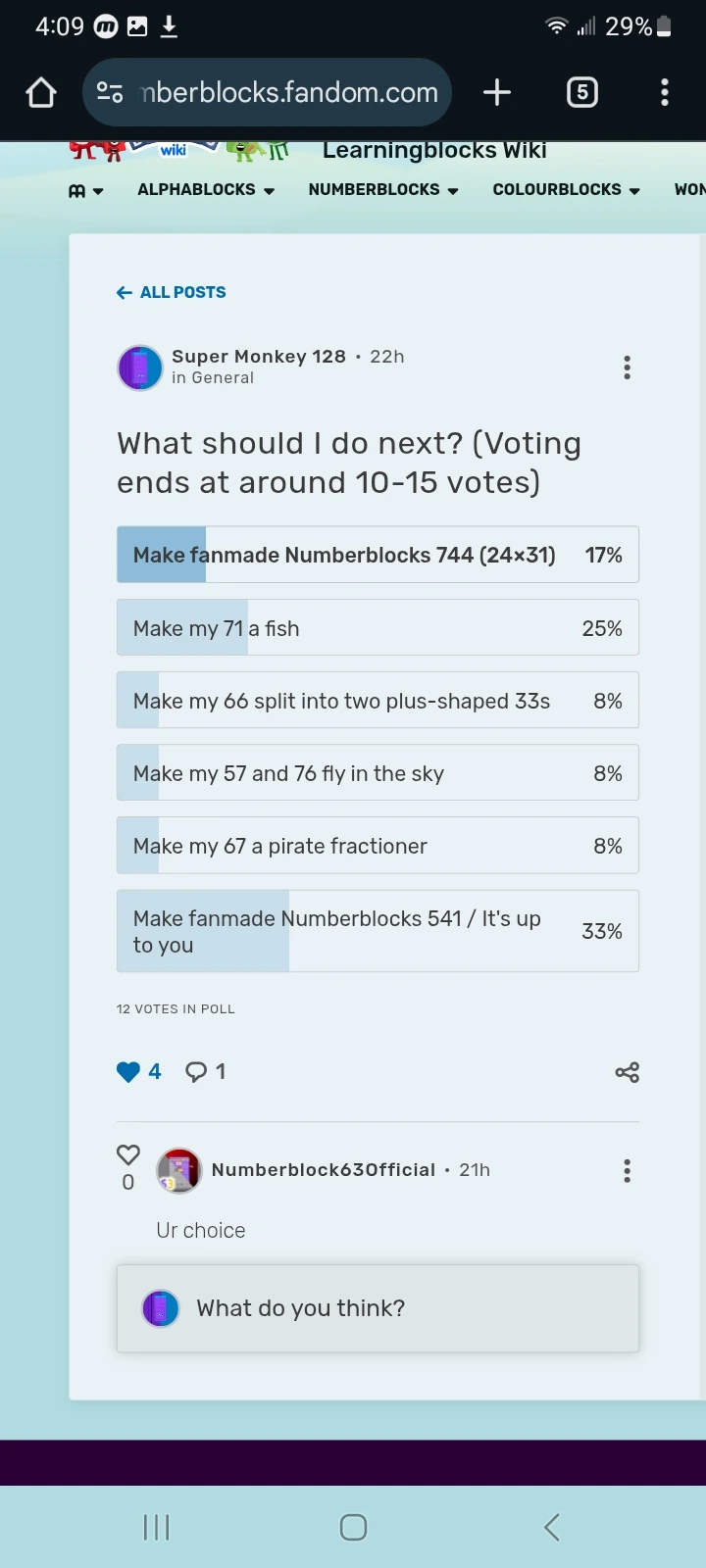Tap the 'What do you think?' reply field

[378, 1308]
